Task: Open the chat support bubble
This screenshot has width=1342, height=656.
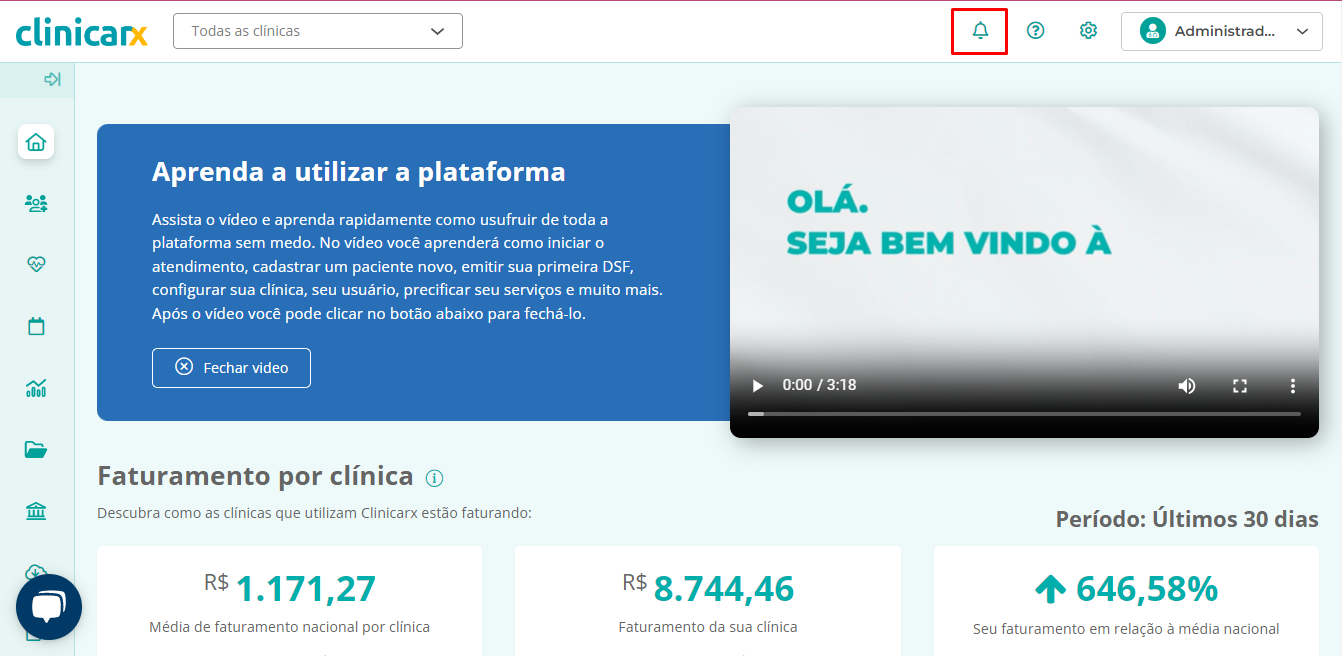Action: tap(49, 607)
